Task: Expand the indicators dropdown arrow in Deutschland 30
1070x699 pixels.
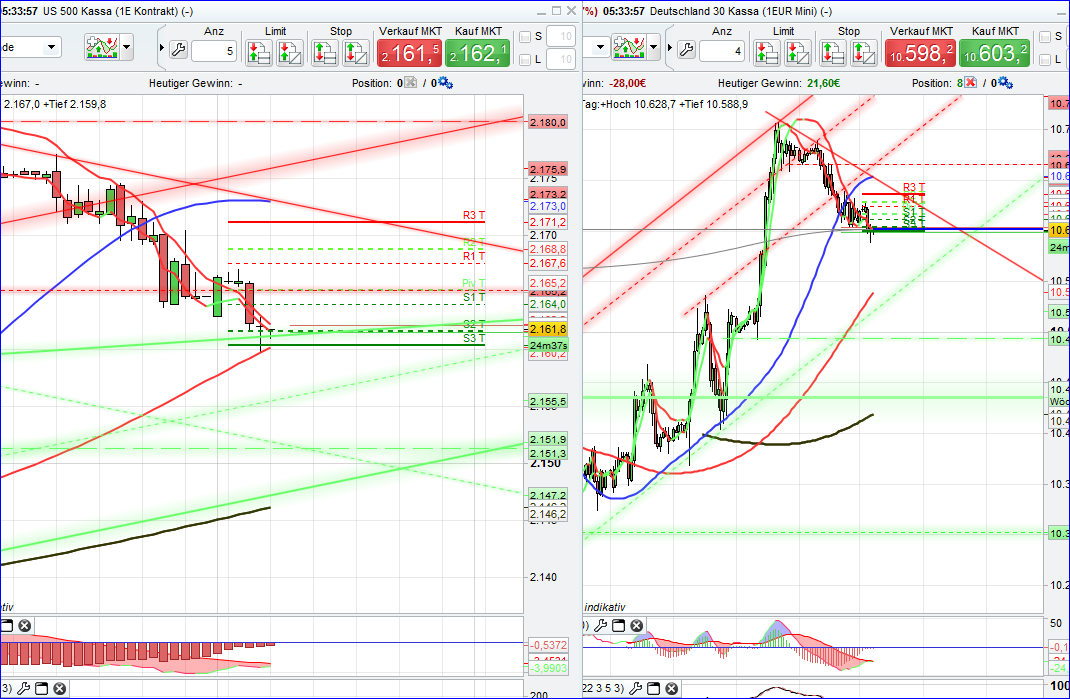Action: pos(654,48)
